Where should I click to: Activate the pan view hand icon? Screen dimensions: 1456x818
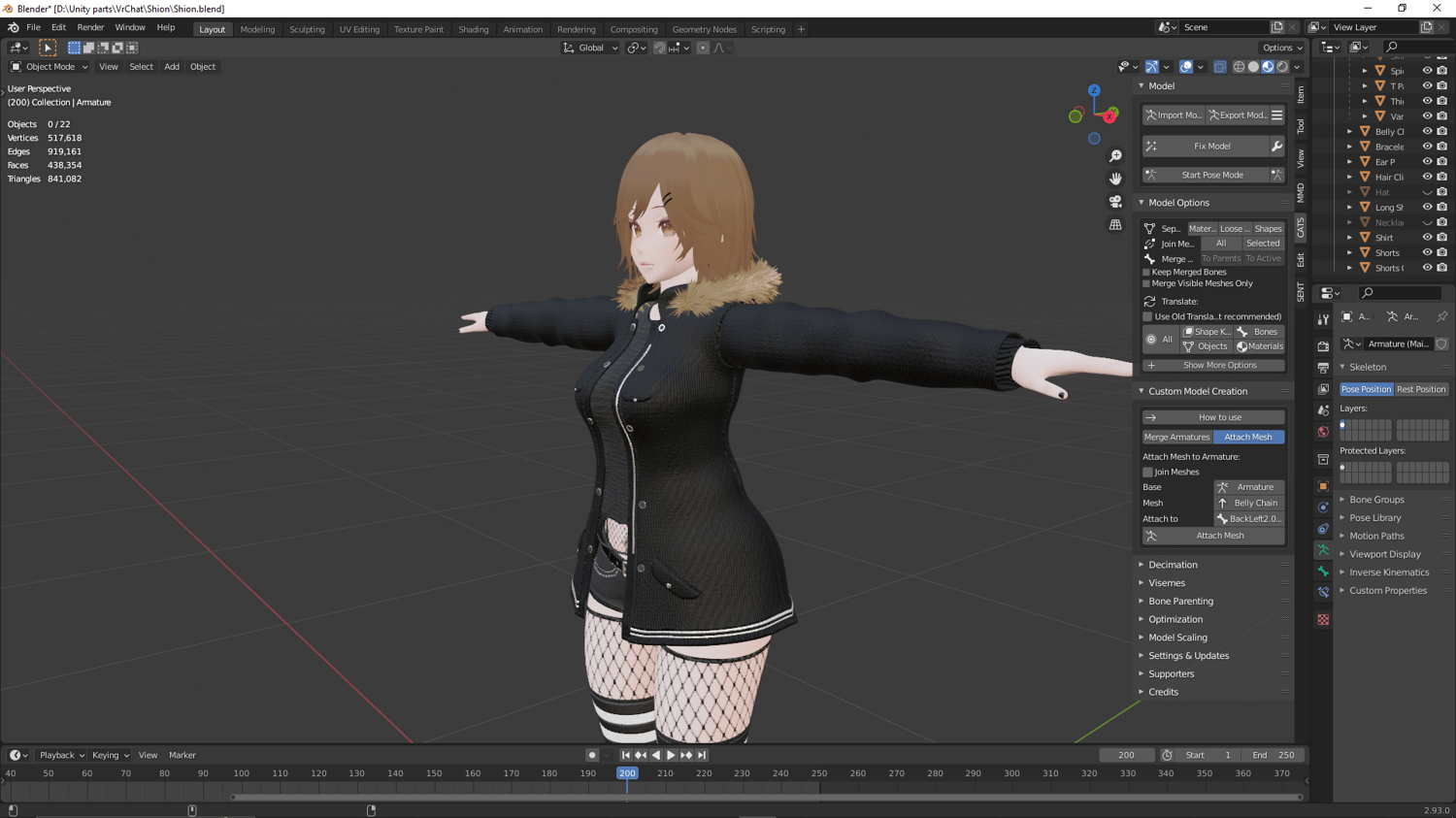tap(1115, 179)
